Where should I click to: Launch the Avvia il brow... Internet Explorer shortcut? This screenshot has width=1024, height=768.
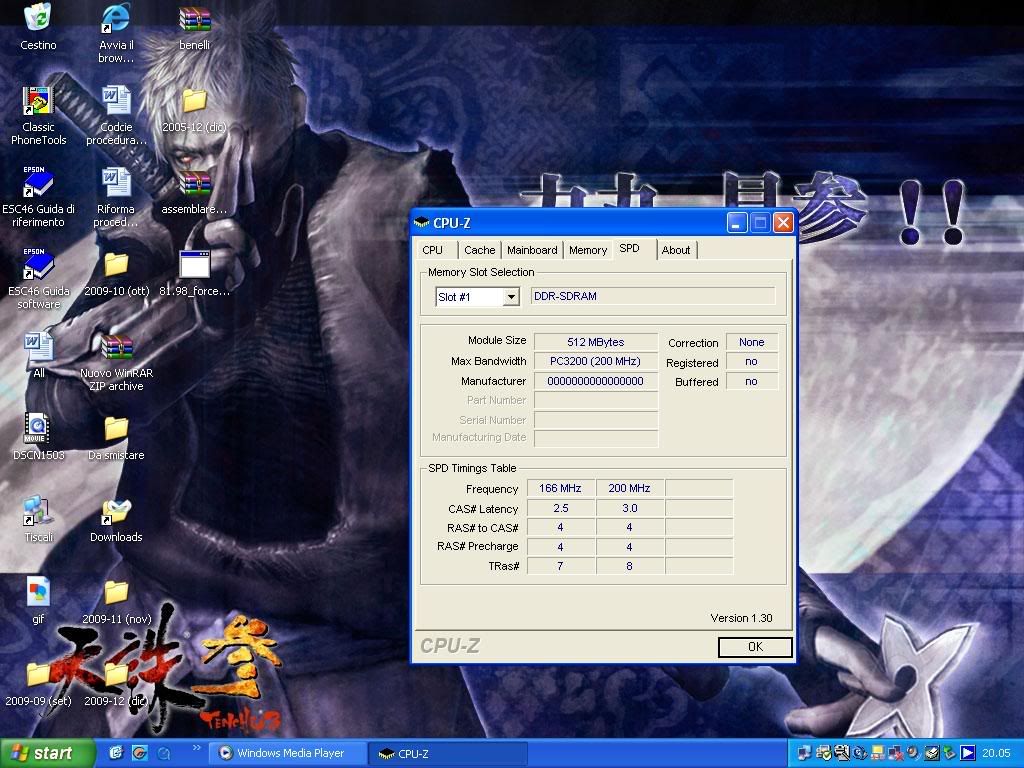pos(116,18)
